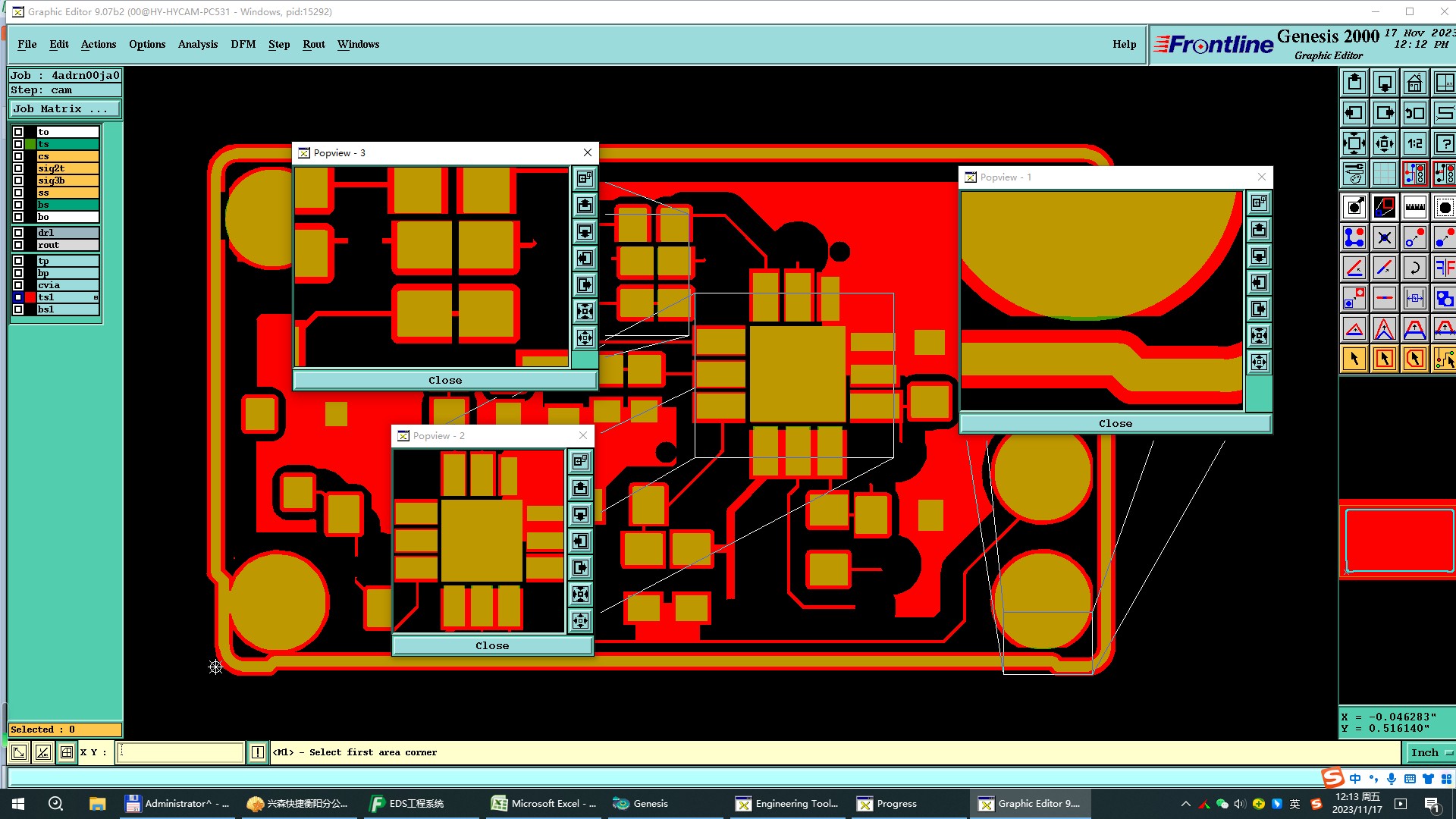Click the pan-left icon in Popview - 3
This screenshot has height=819, width=1456.
click(585, 258)
